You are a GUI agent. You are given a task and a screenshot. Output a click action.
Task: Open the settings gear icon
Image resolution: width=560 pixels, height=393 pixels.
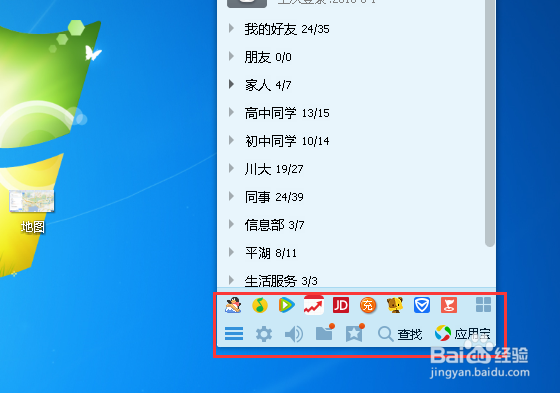[x=264, y=334]
